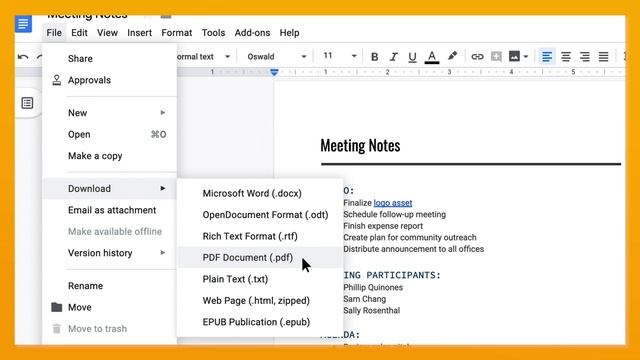Open the View menu
Viewport: 640px width, 360px height.
tap(107, 33)
